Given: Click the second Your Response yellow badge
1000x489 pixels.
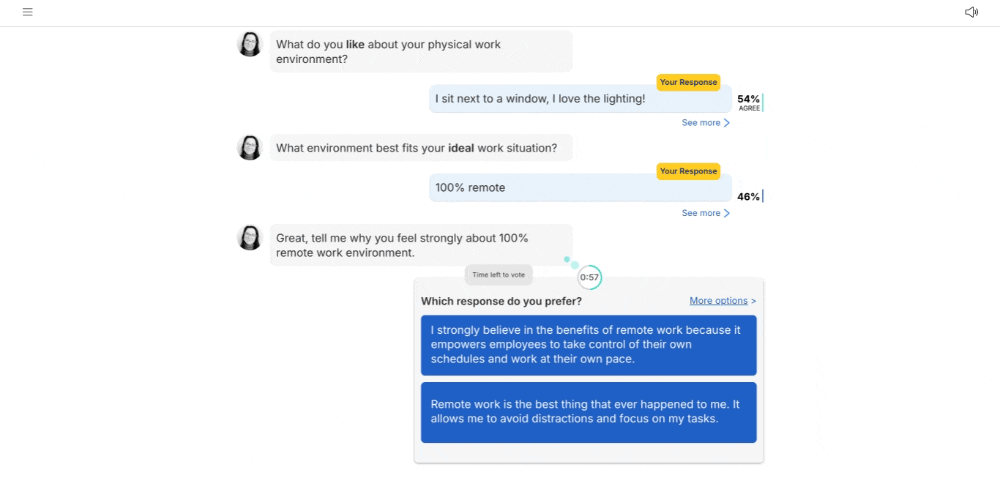Looking at the screenshot, I should coord(688,171).
